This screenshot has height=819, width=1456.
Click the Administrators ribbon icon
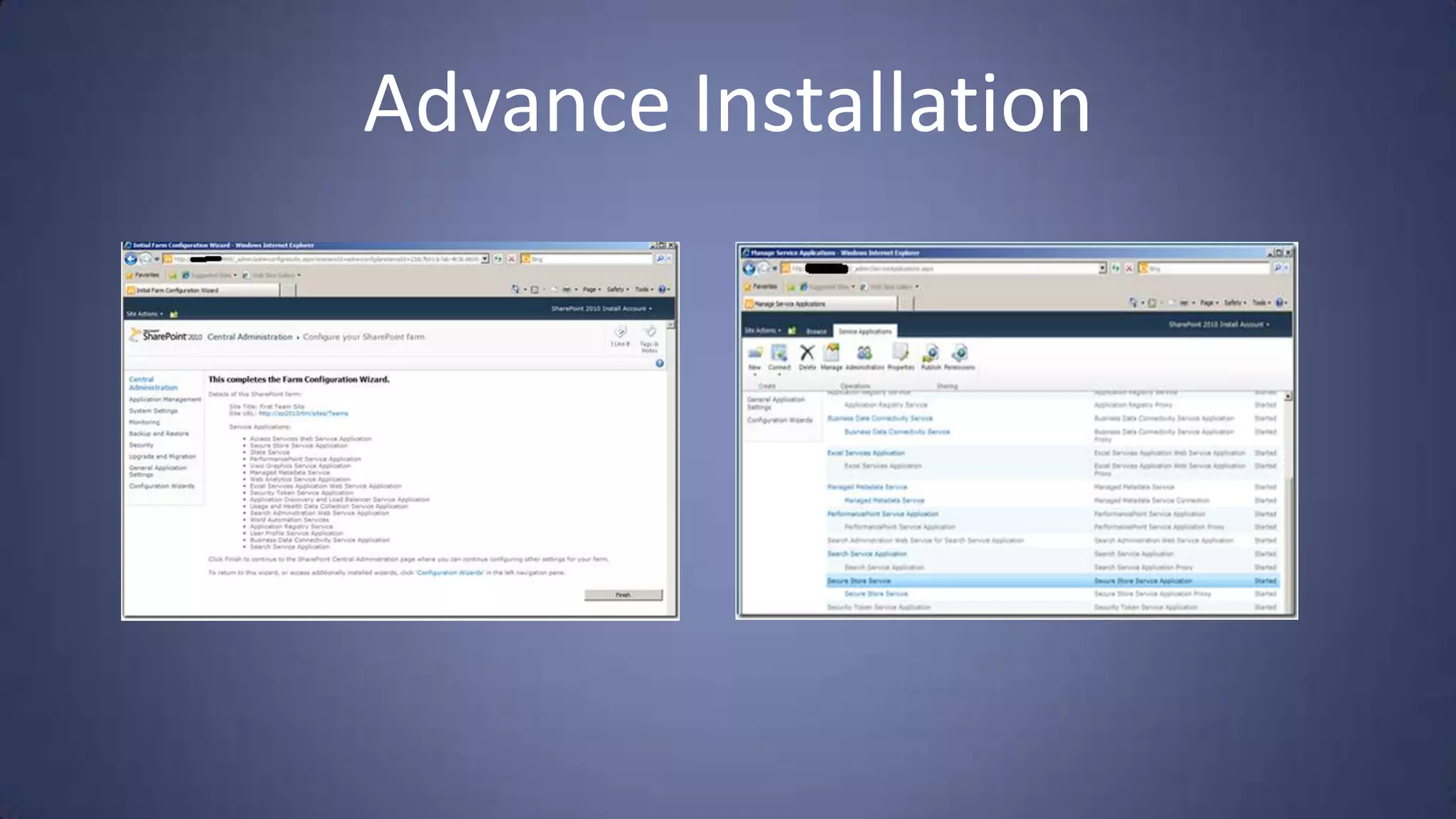click(x=864, y=353)
